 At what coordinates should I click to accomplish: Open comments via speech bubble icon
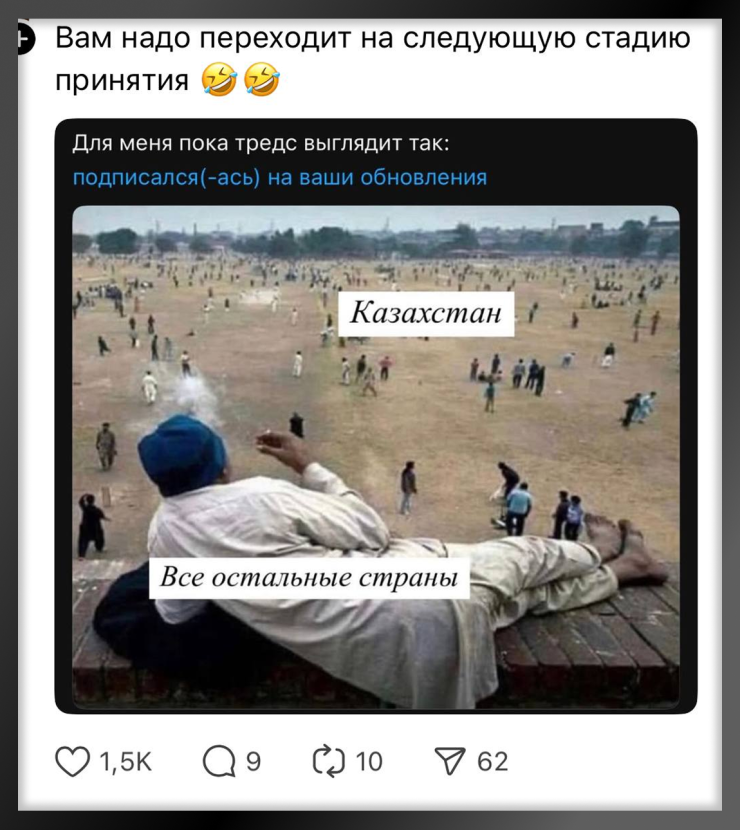(x=219, y=761)
